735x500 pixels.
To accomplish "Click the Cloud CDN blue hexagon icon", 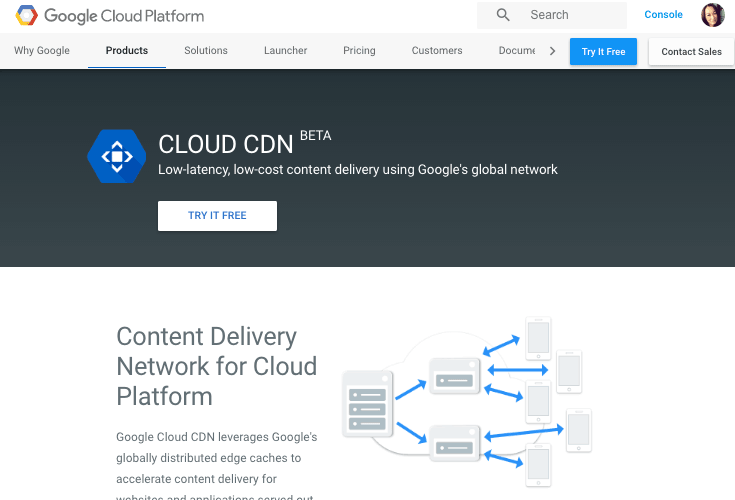I will pyautogui.click(x=117, y=156).
